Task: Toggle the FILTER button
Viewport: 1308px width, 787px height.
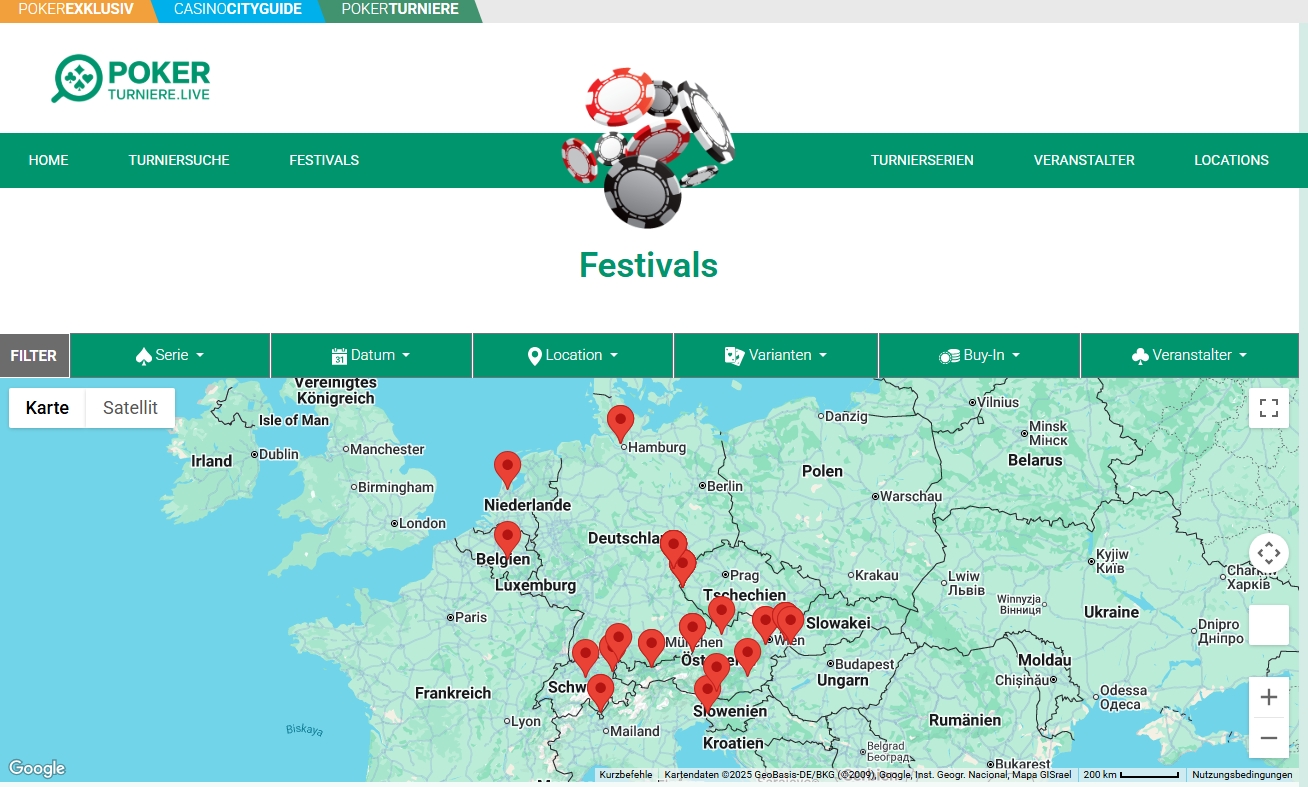Action: (34, 356)
